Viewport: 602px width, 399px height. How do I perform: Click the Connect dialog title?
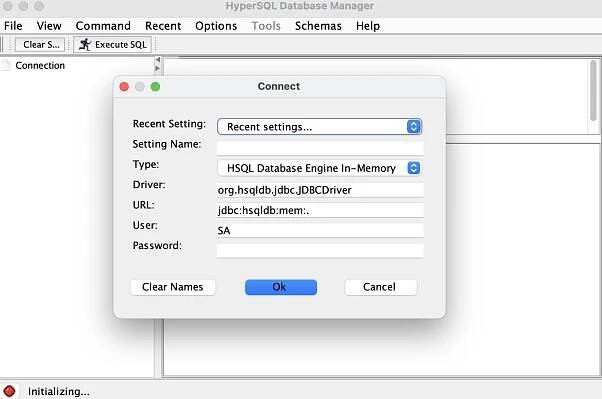(x=279, y=86)
